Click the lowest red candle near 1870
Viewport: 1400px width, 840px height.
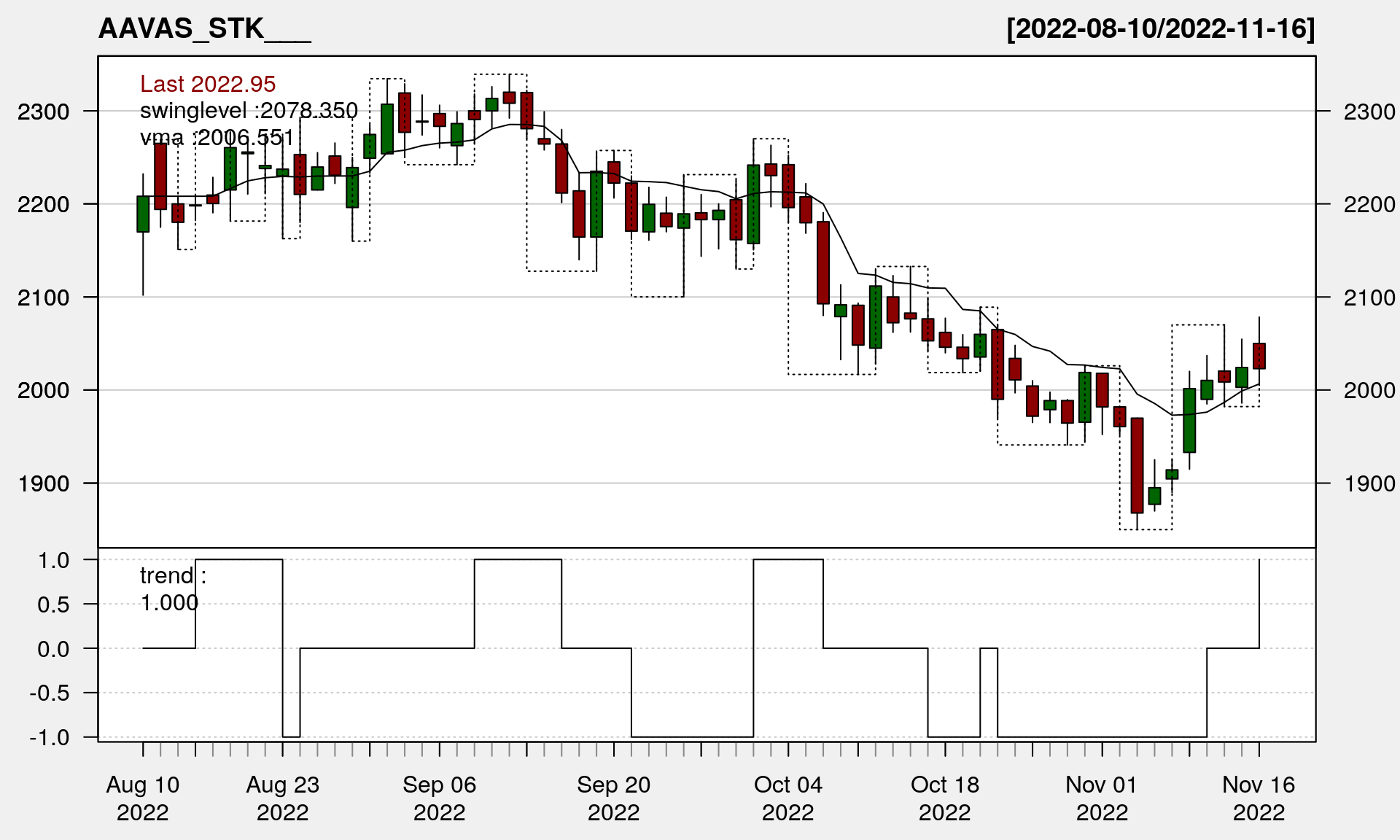coord(1137,465)
